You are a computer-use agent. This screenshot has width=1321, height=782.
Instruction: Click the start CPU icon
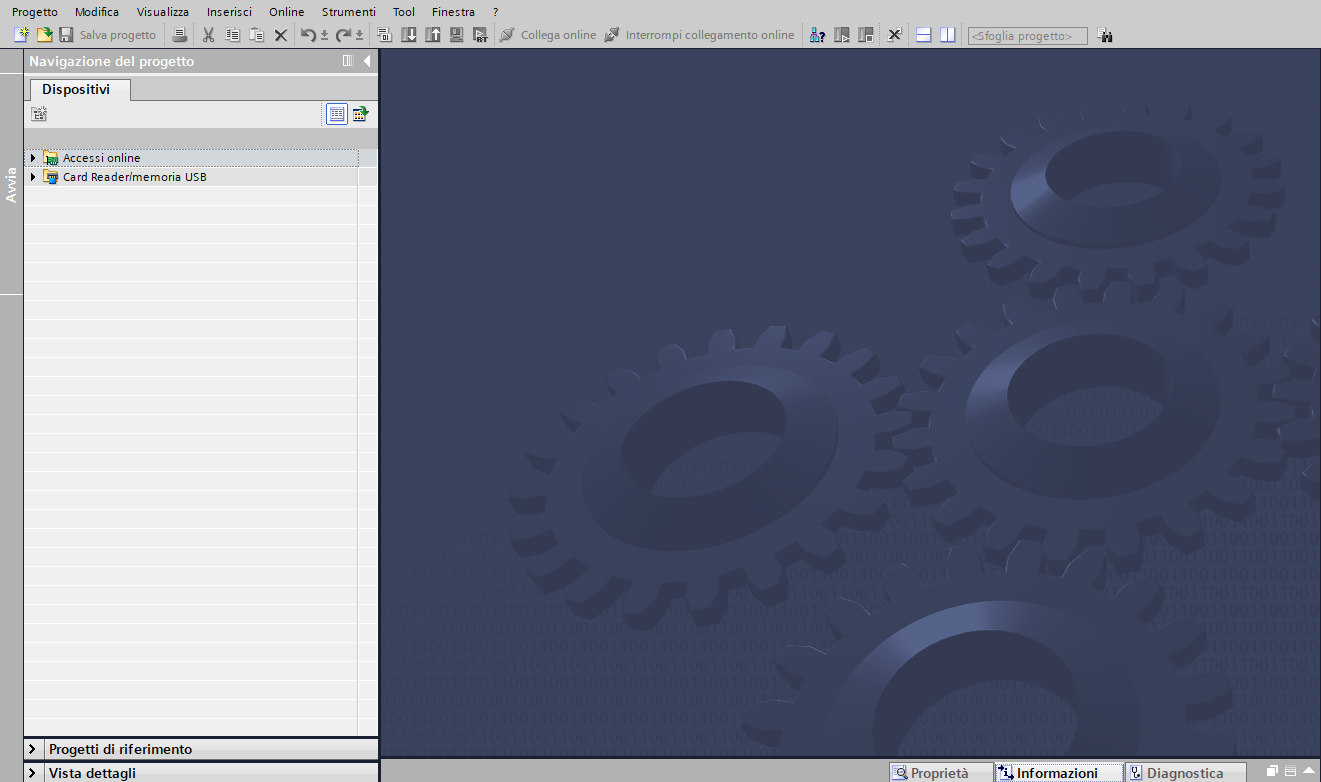tap(841, 35)
